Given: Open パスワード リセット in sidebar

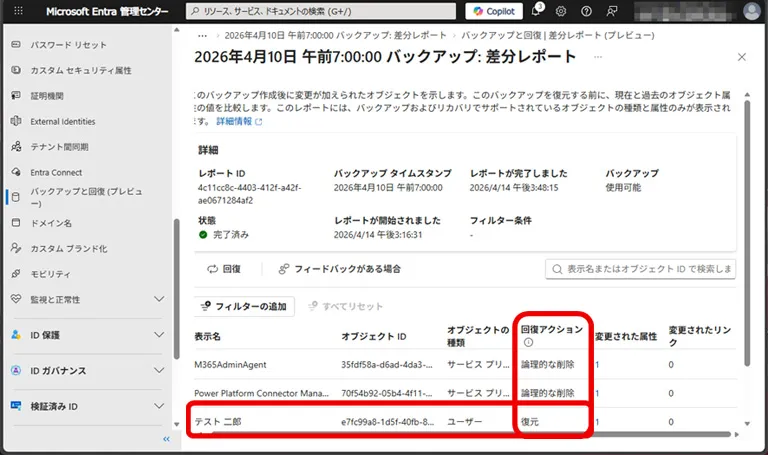Looking at the screenshot, I should [68, 45].
